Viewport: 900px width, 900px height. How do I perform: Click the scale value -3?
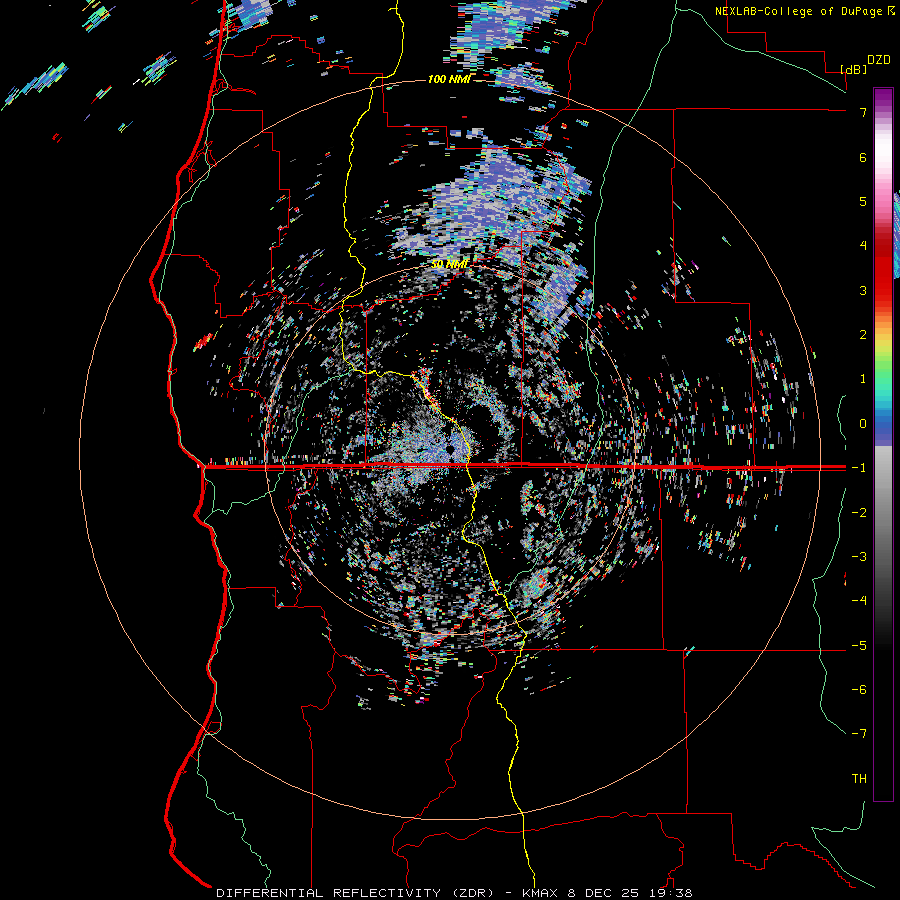click(859, 557)
